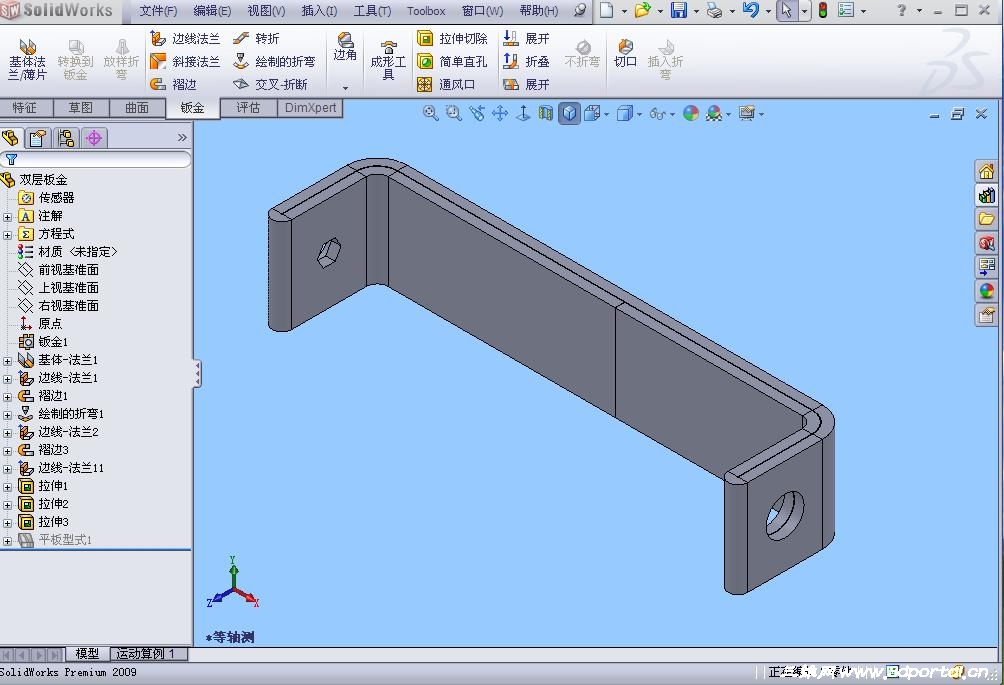This screenshot has width=1004, height=685.
Task: Open the 文件(F) menu
Action: [158, 11]
